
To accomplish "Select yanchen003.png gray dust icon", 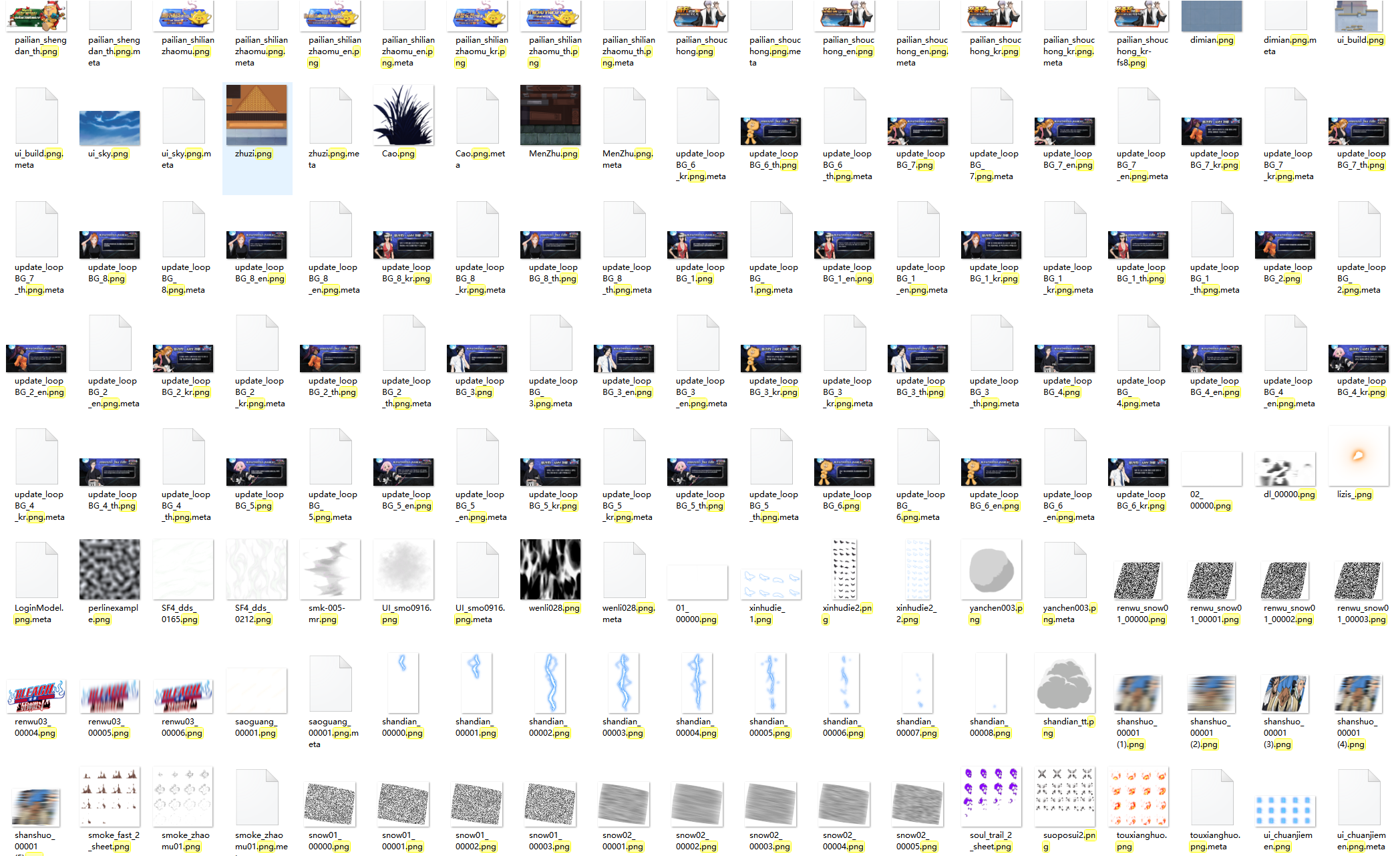I will 991,569.
